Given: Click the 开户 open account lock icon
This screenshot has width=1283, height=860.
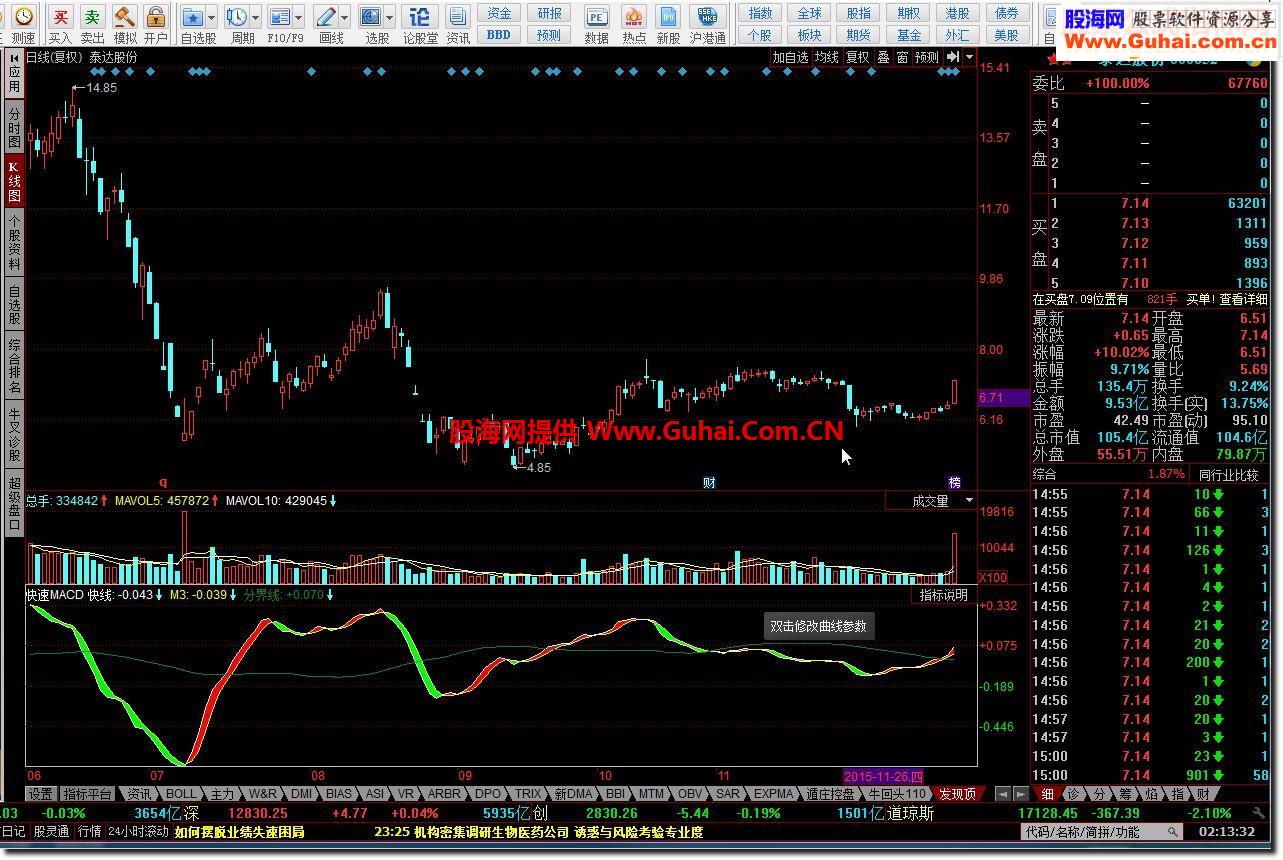Looking at the screenshot, I should point(155,17).
